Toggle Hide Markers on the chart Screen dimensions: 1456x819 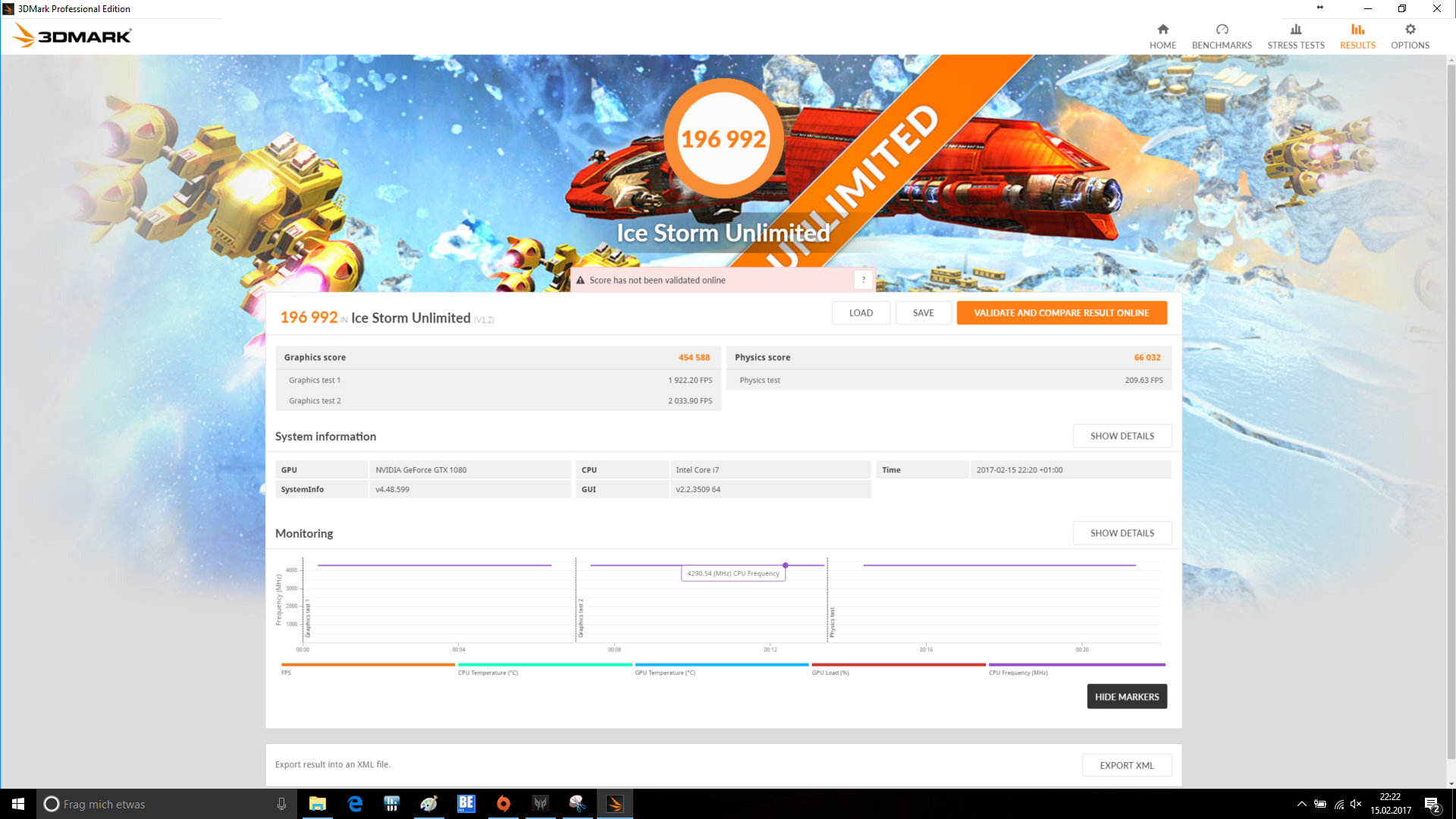click(1126, 696)
